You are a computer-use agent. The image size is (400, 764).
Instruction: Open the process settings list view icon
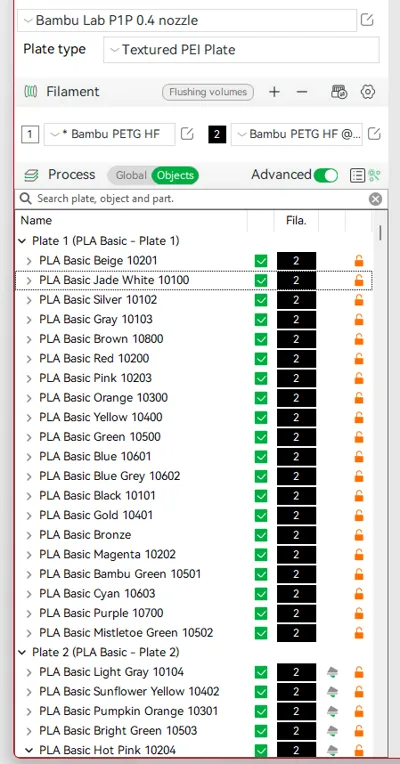[x=357, y=175]
